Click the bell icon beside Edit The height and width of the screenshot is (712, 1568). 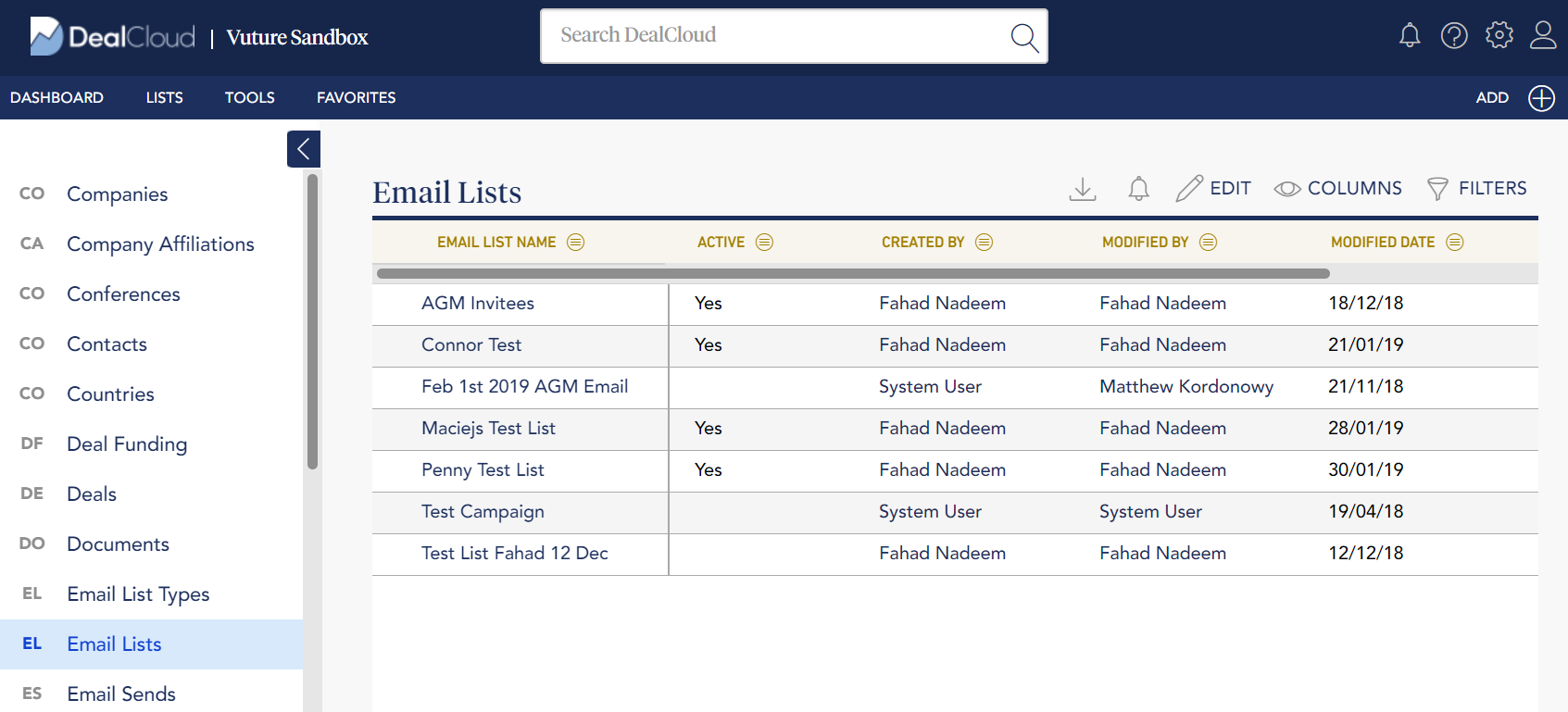click(1138, 189)
